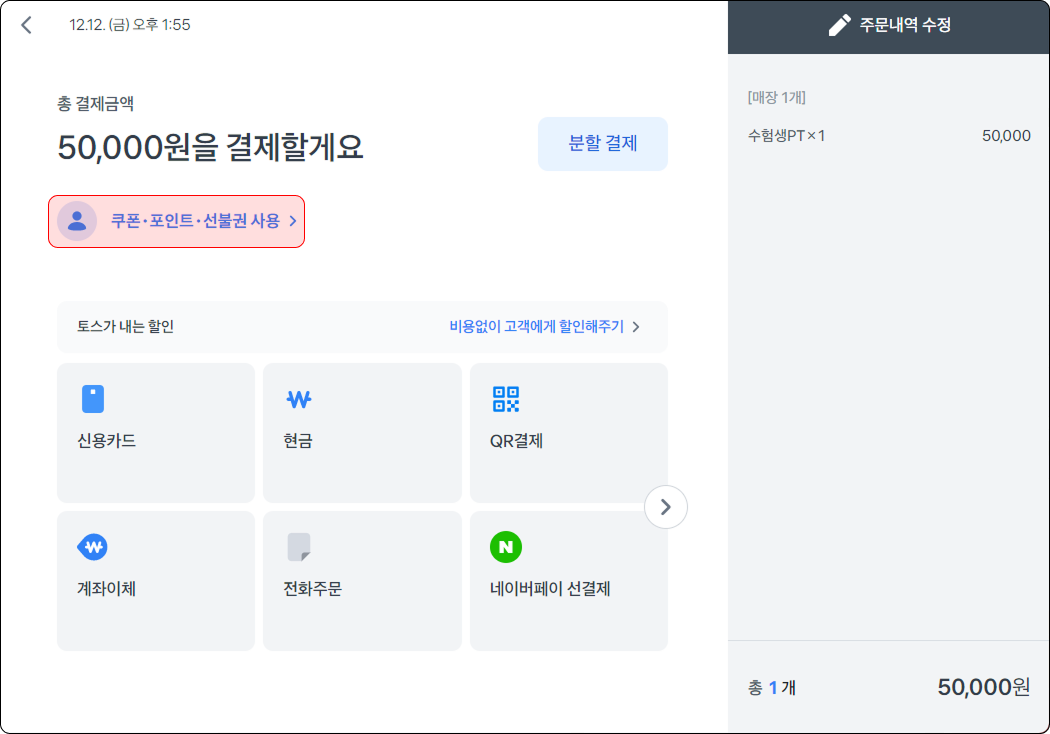
Task: Click the pencil edit icon
Action: [x=840, y=26]
